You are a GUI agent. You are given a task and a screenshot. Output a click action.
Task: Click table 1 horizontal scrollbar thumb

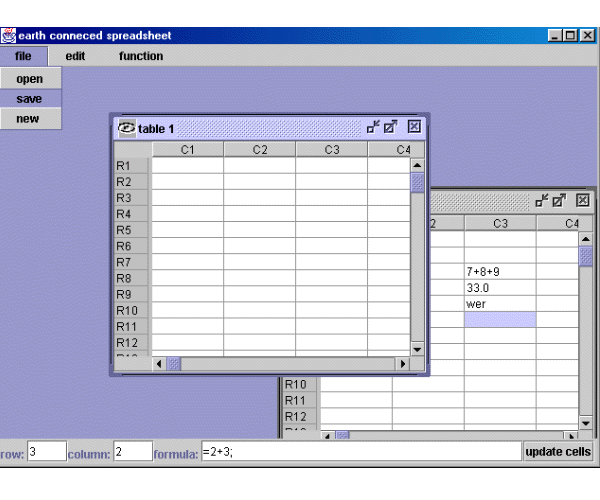pyautogui.click(x=173, y=364)
